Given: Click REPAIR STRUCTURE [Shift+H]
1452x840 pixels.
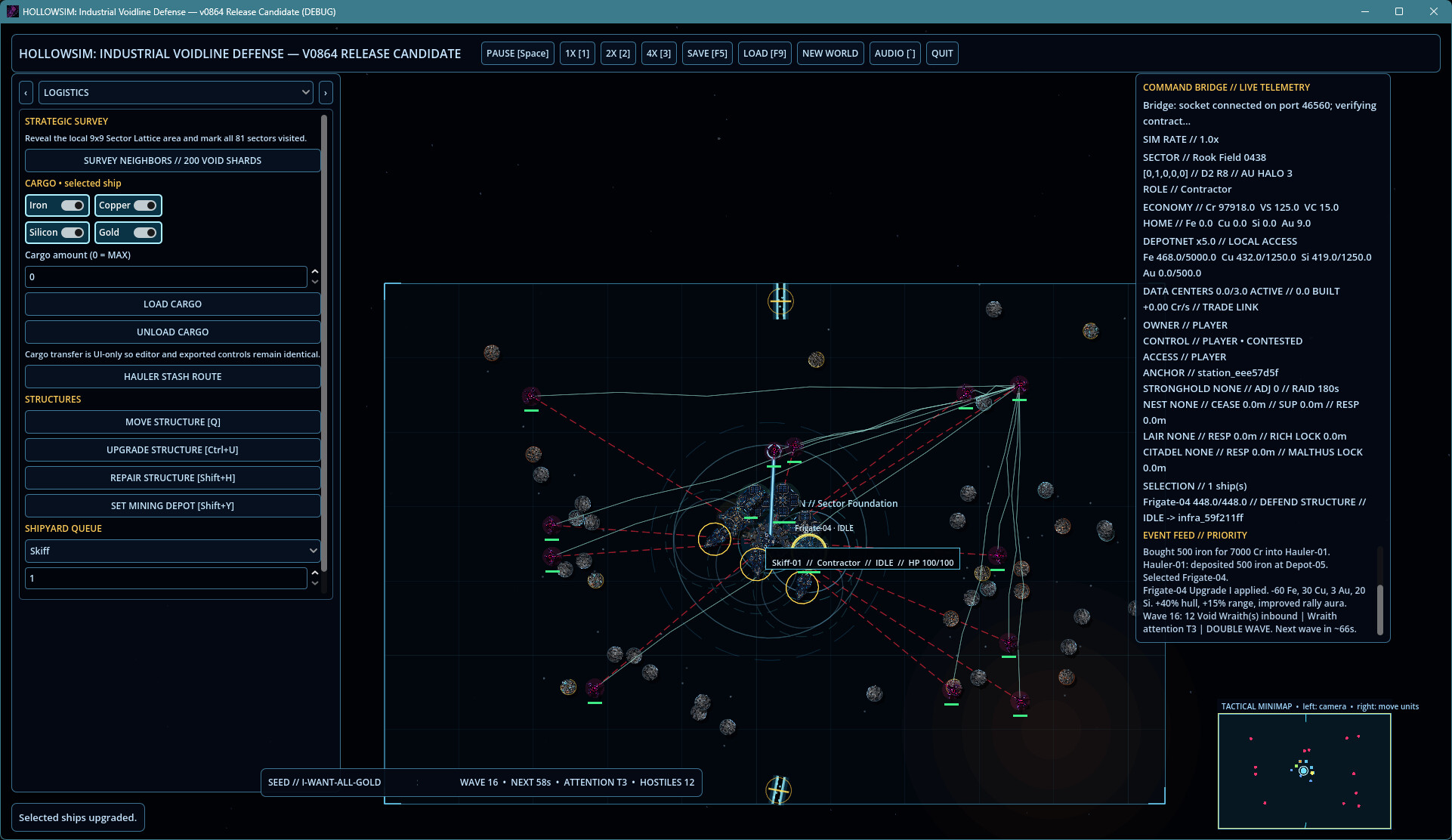Looking at the screenshot, I should [173, 478].
